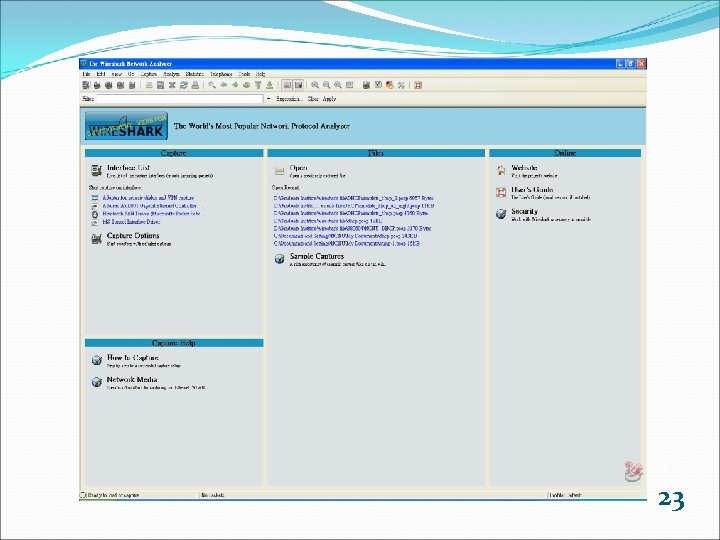This screenshot has height=540, width=720.
Task: Click Profile: Default in status bar
Action: pyautogui.click(x=565, y=495)
